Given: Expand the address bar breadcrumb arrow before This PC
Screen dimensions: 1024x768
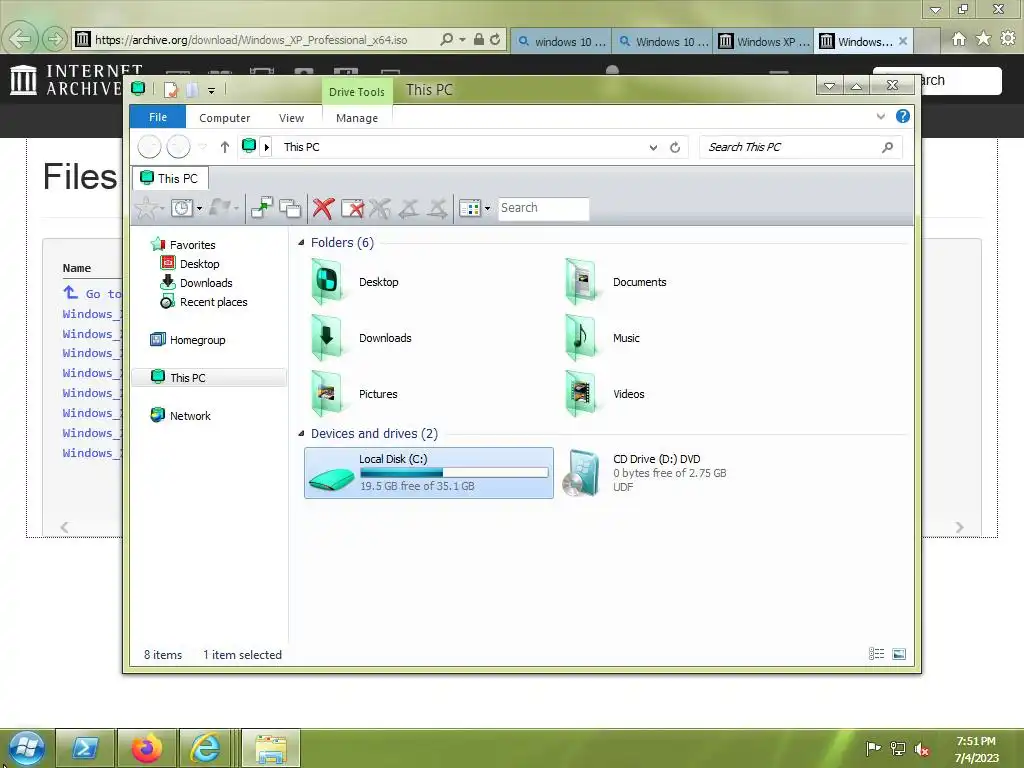Looking at the screenshot, I should click(266, 147).
